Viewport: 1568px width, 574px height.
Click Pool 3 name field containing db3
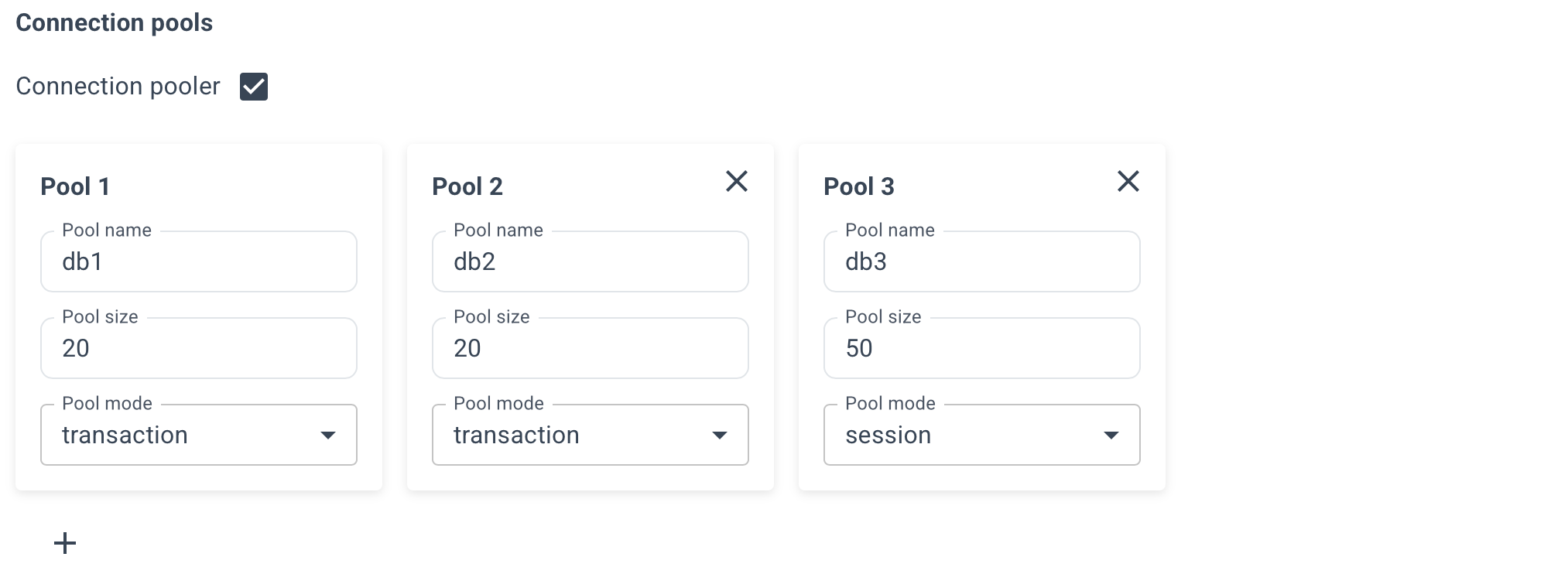981,262
